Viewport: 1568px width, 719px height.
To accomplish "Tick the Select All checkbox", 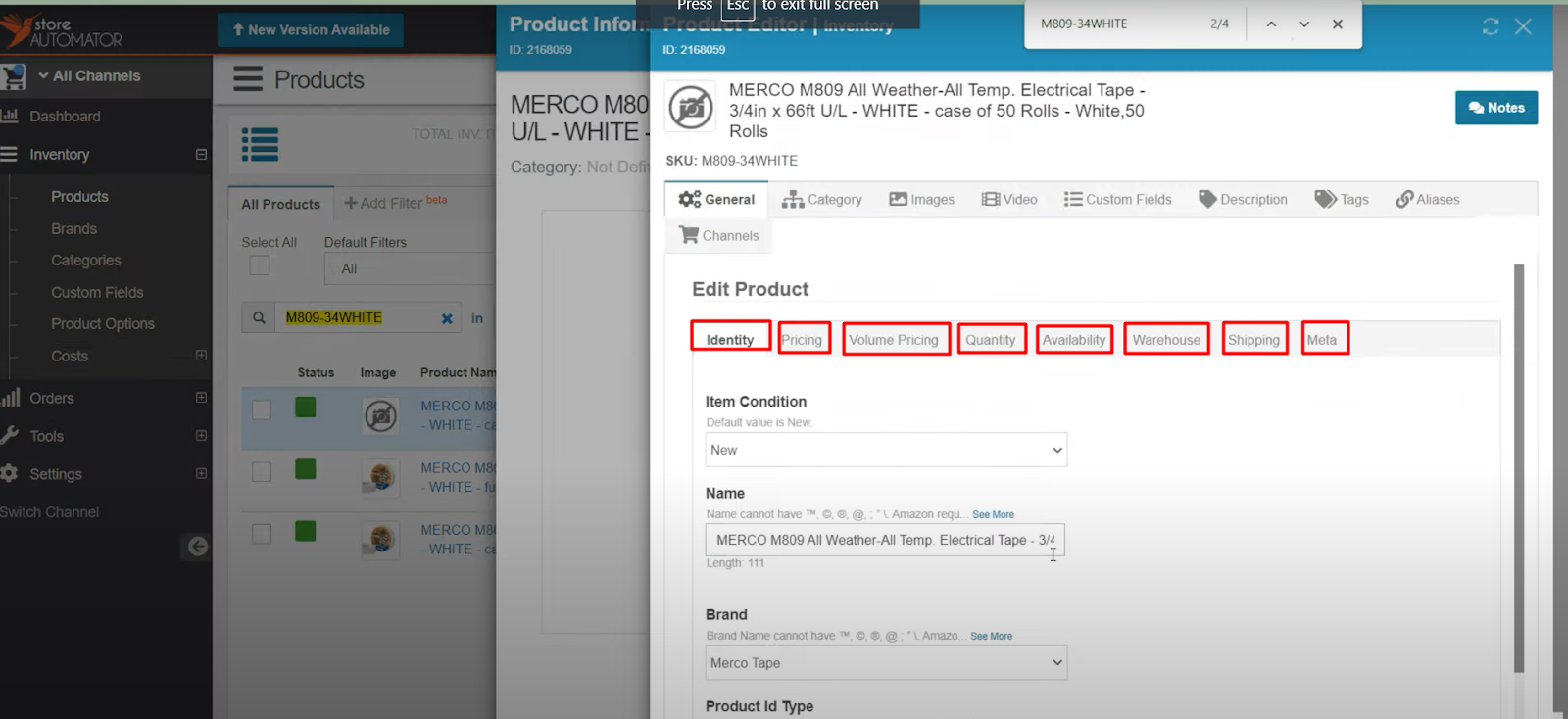I will point(260,265).
